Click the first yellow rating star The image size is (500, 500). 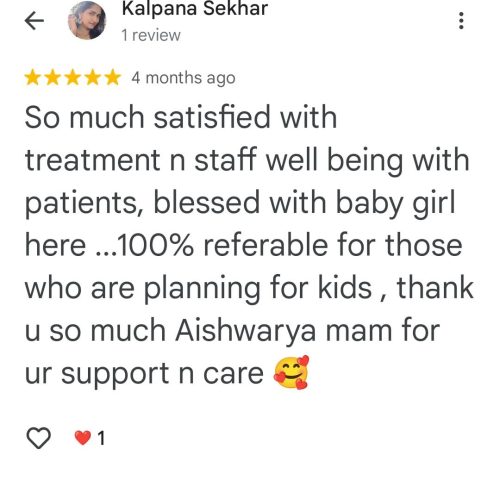pyautogui.click(x=33, y=78)
